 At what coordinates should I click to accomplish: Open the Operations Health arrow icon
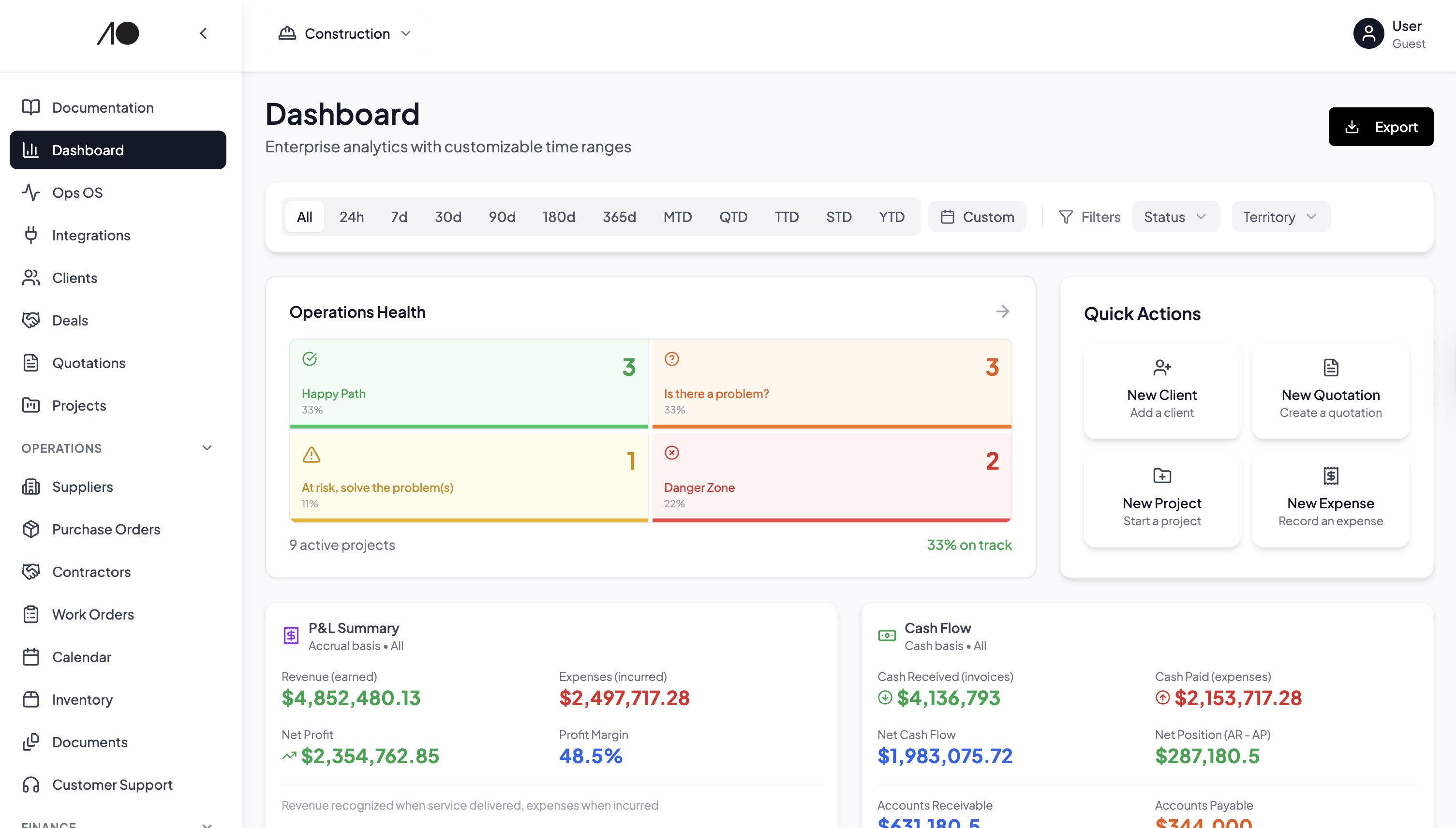[1002, 311]
